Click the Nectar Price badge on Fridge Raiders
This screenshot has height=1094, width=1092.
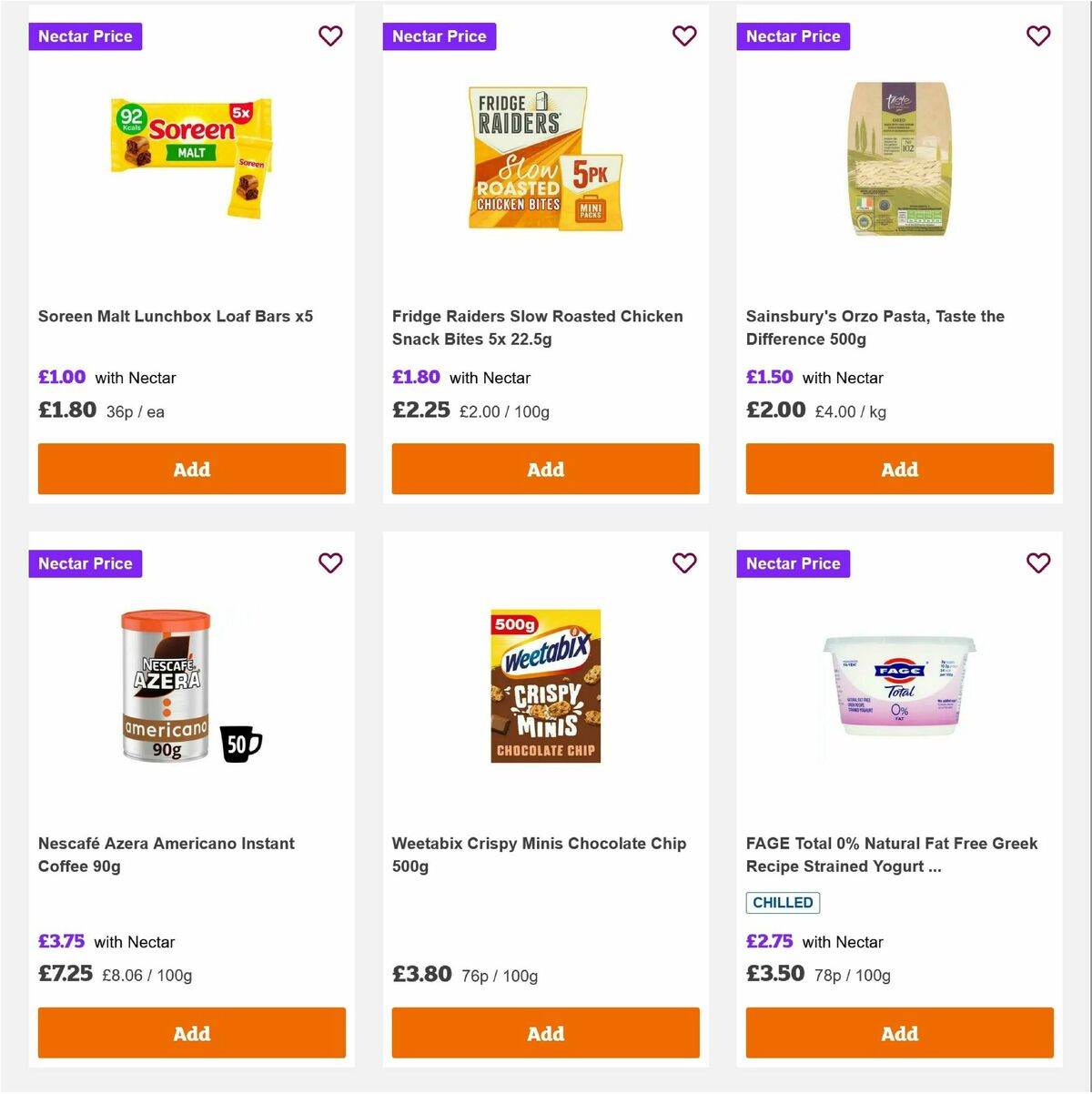point(440,36)
